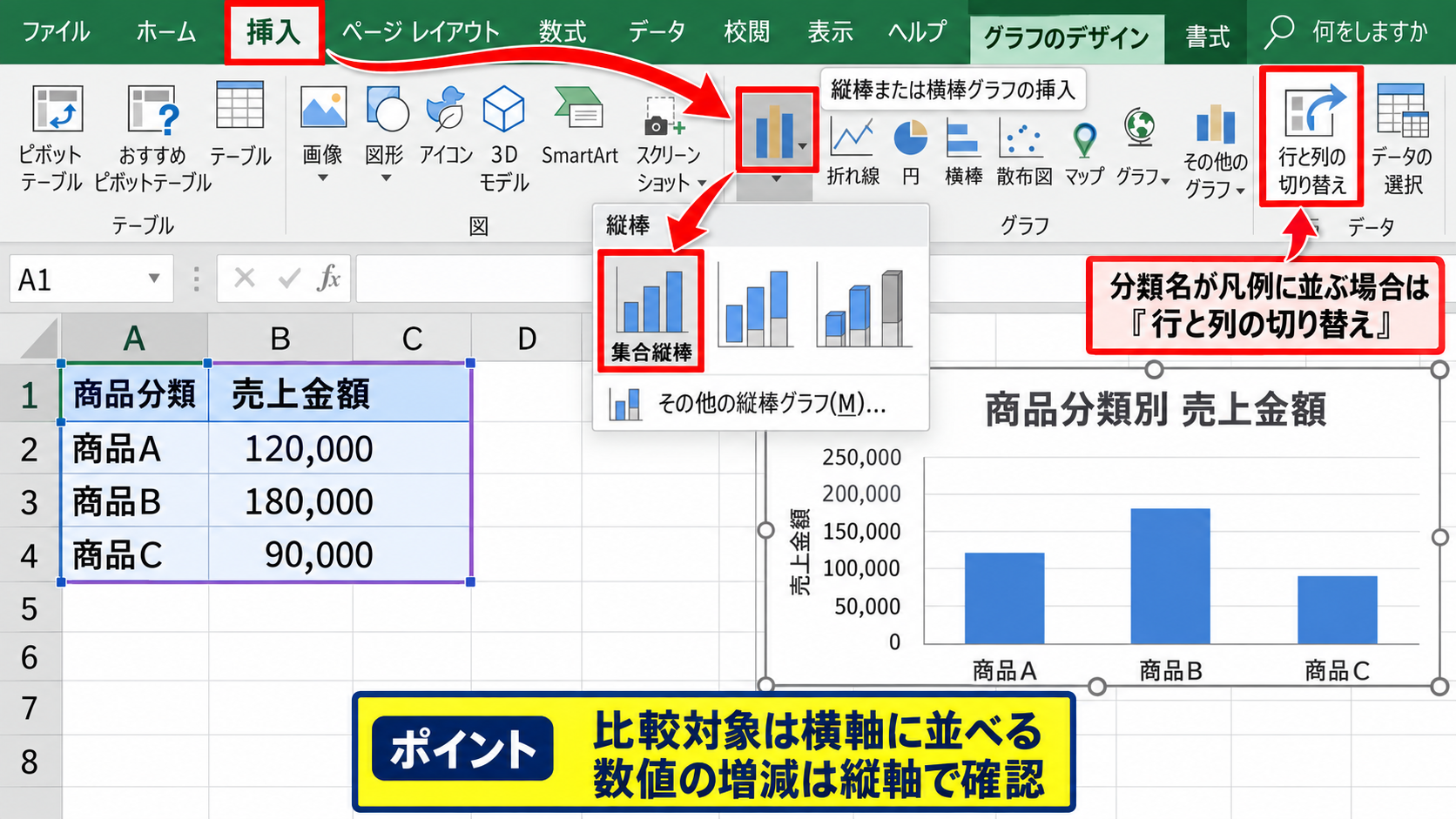Open the column or bar chart insert button
The width and height of the screenshot is (1456, 819).
click(x=774, y=131)
